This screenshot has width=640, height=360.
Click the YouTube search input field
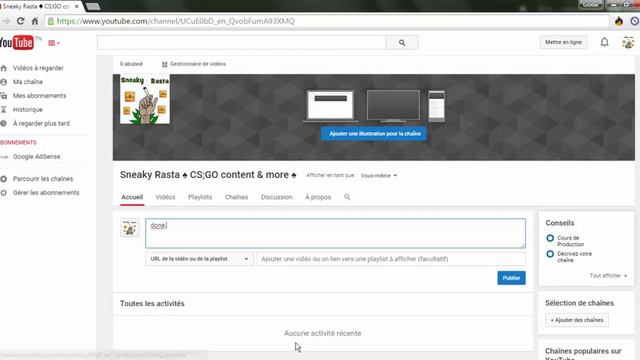[x=242, y=42]
